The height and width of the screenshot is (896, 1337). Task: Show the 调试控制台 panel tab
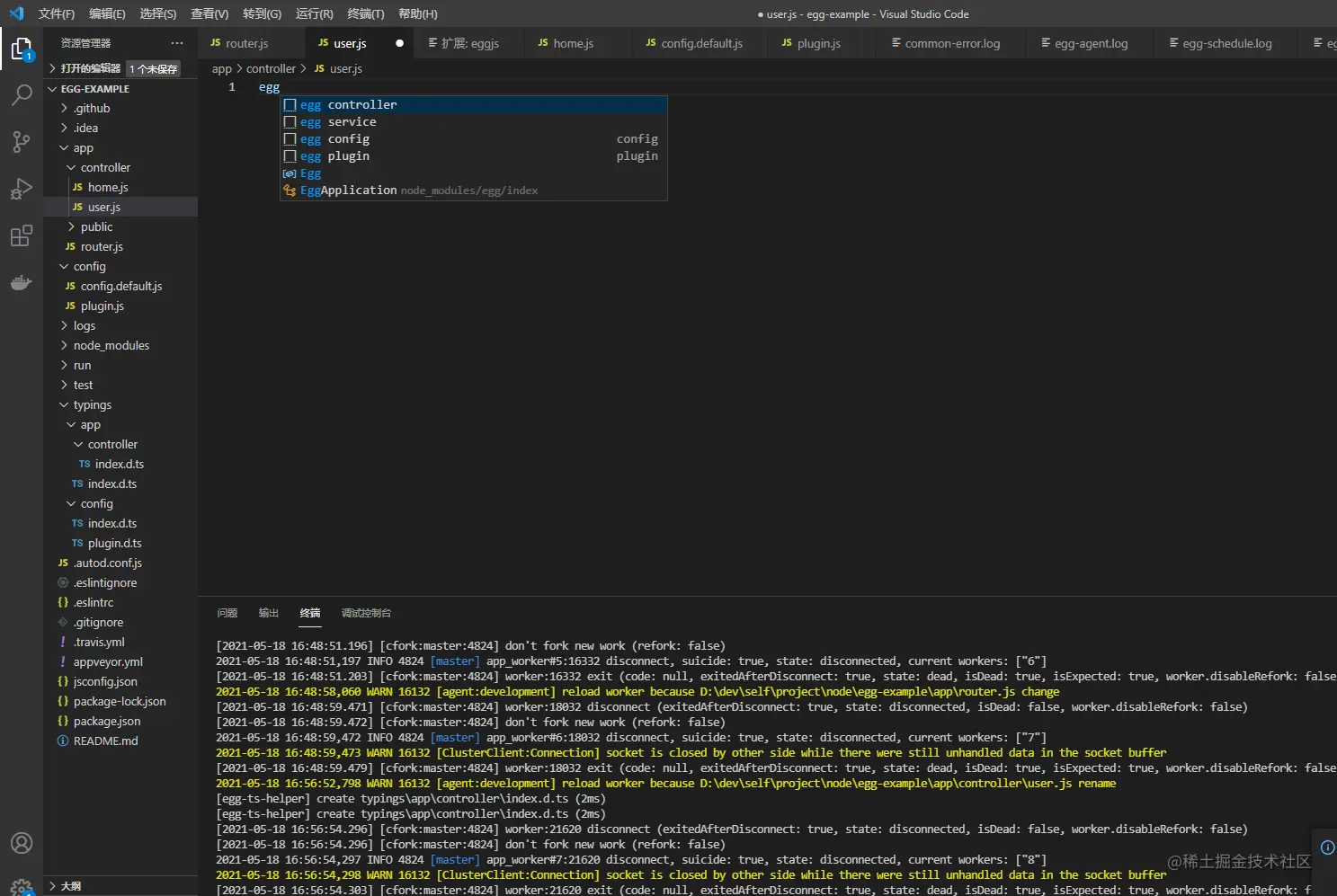(366, 613)
